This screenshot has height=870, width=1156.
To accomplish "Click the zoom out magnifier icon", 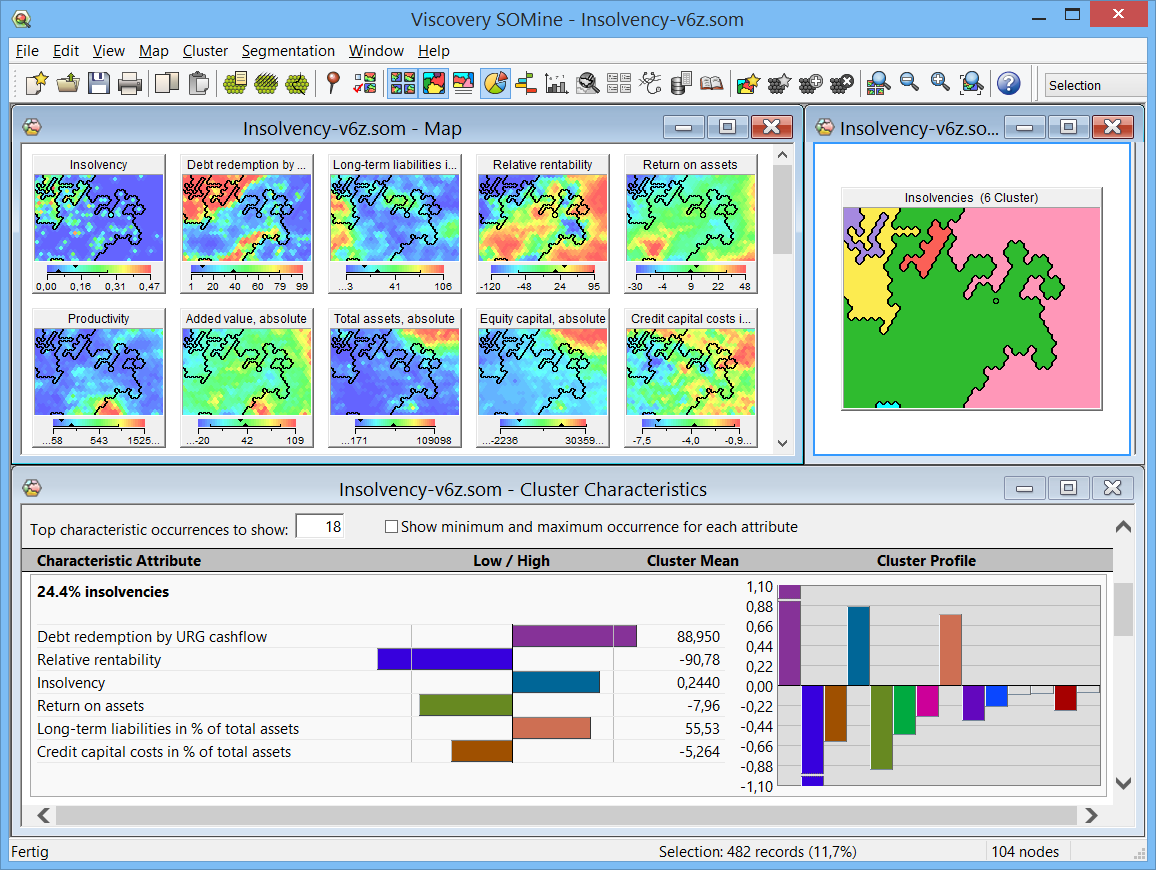I will [909, 84].
